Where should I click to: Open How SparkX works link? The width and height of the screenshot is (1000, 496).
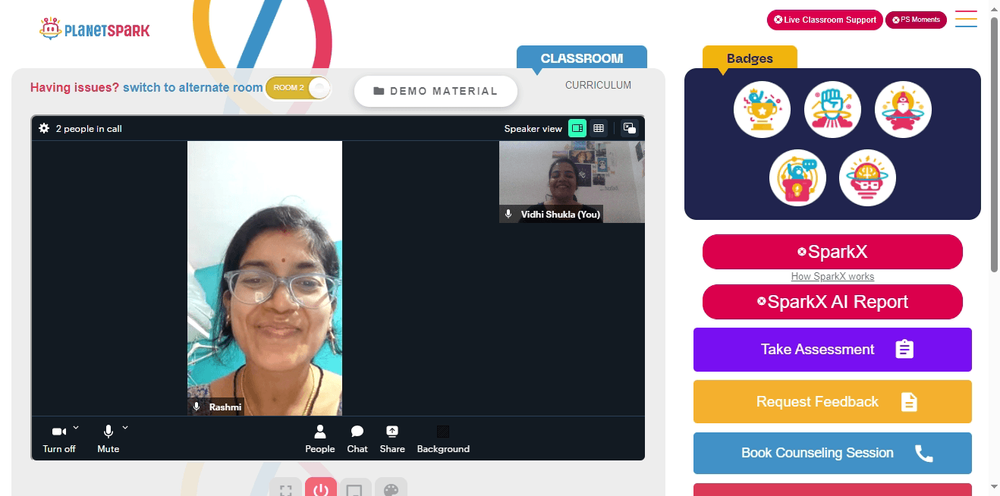832,277
